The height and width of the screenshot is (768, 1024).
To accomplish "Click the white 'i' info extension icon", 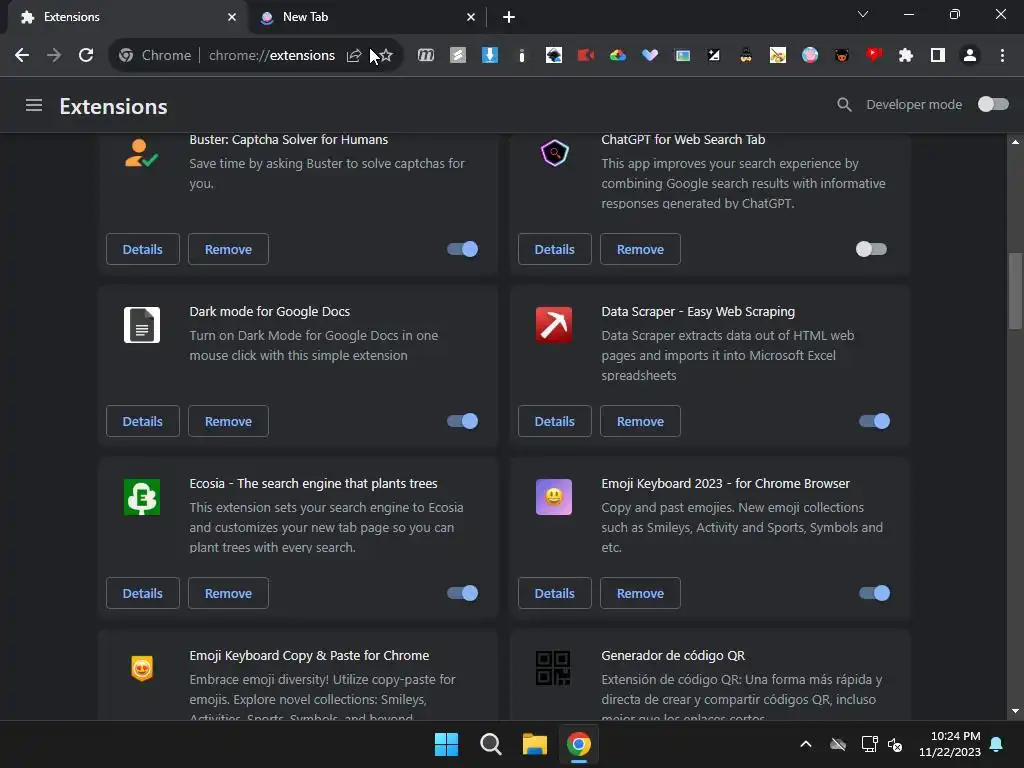I will click(x=521, y=56).
